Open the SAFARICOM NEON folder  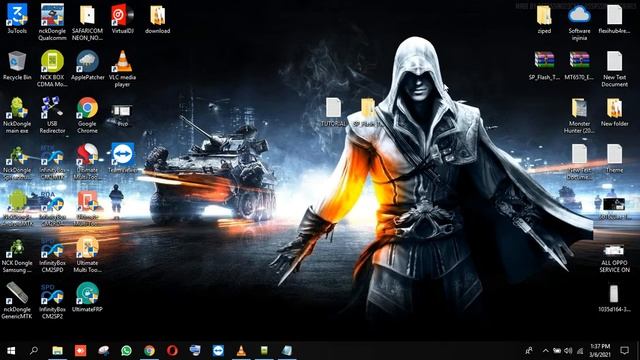[x=87, y=22]
